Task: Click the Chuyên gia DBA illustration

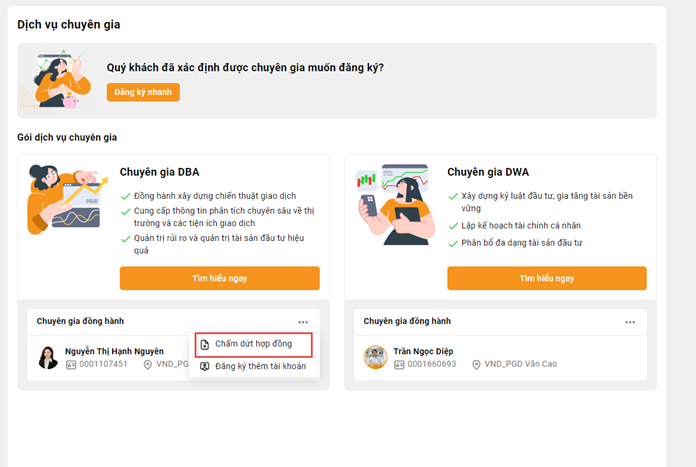Action: (x=67, y=199)
